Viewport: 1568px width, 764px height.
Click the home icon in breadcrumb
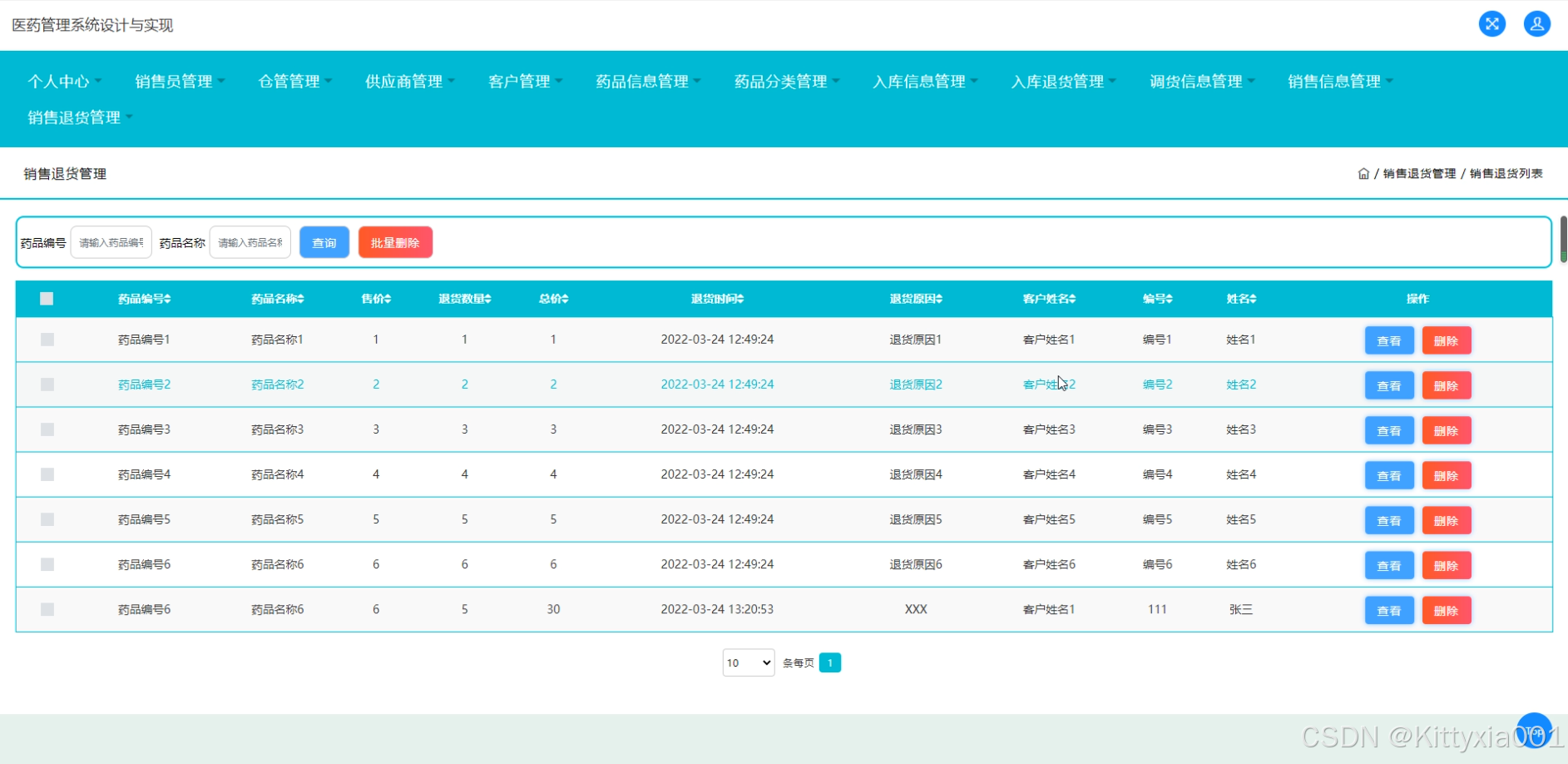click(1363, 174)
